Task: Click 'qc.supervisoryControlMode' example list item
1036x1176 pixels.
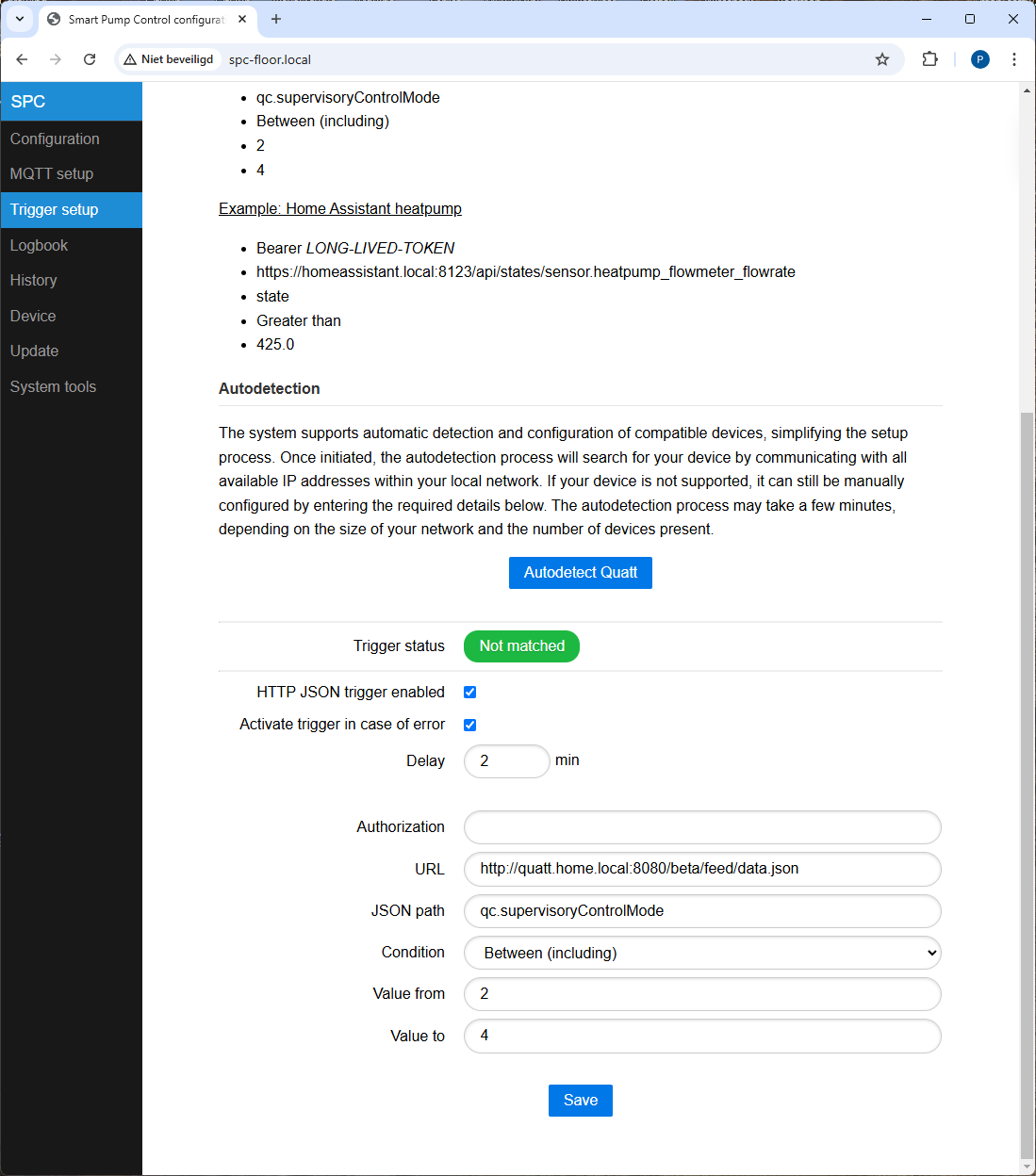Action: click(x=348, y=98)
